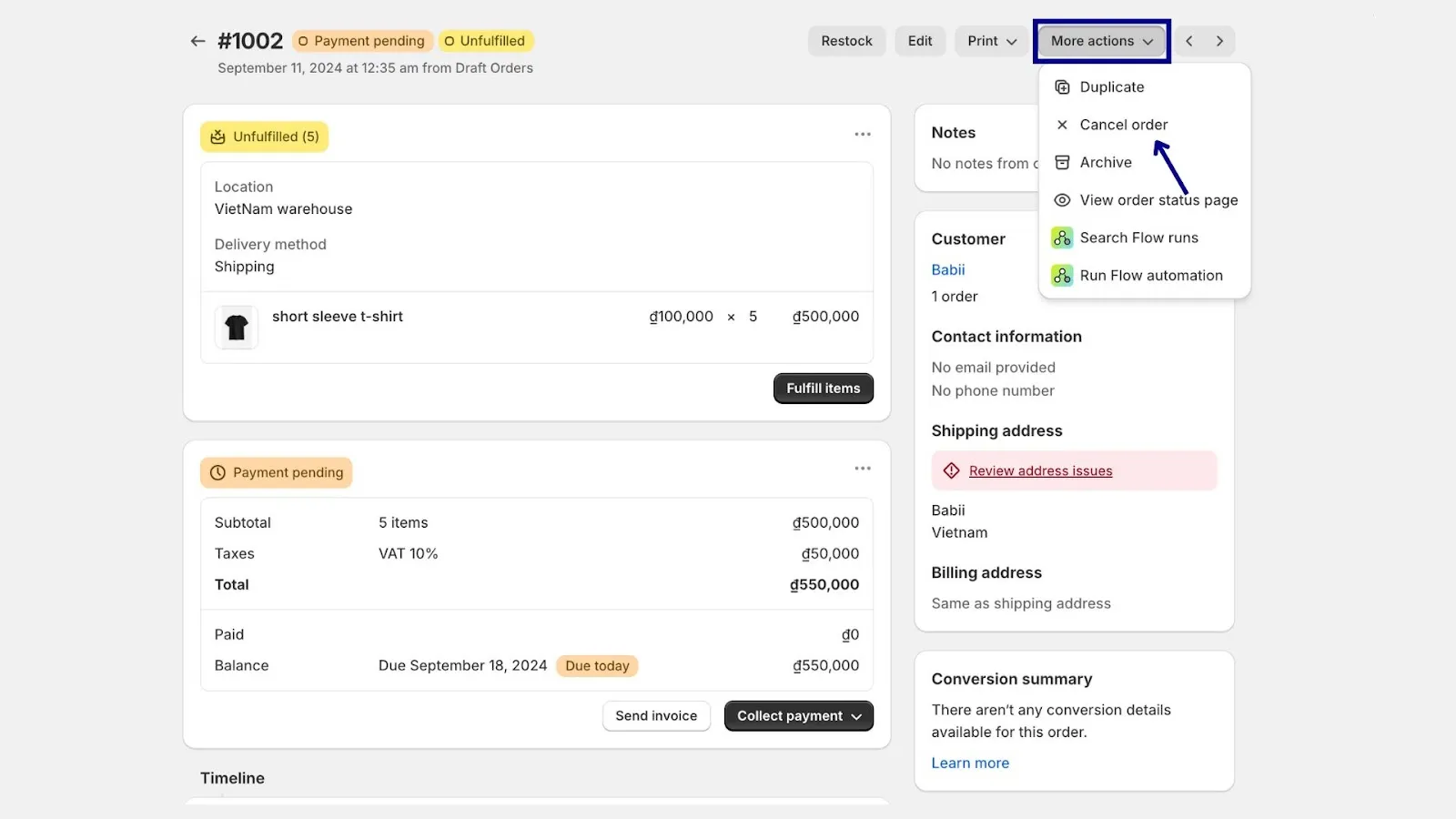Open the Babii customer link
The image size is (1456, 819).
pos(948,269)
